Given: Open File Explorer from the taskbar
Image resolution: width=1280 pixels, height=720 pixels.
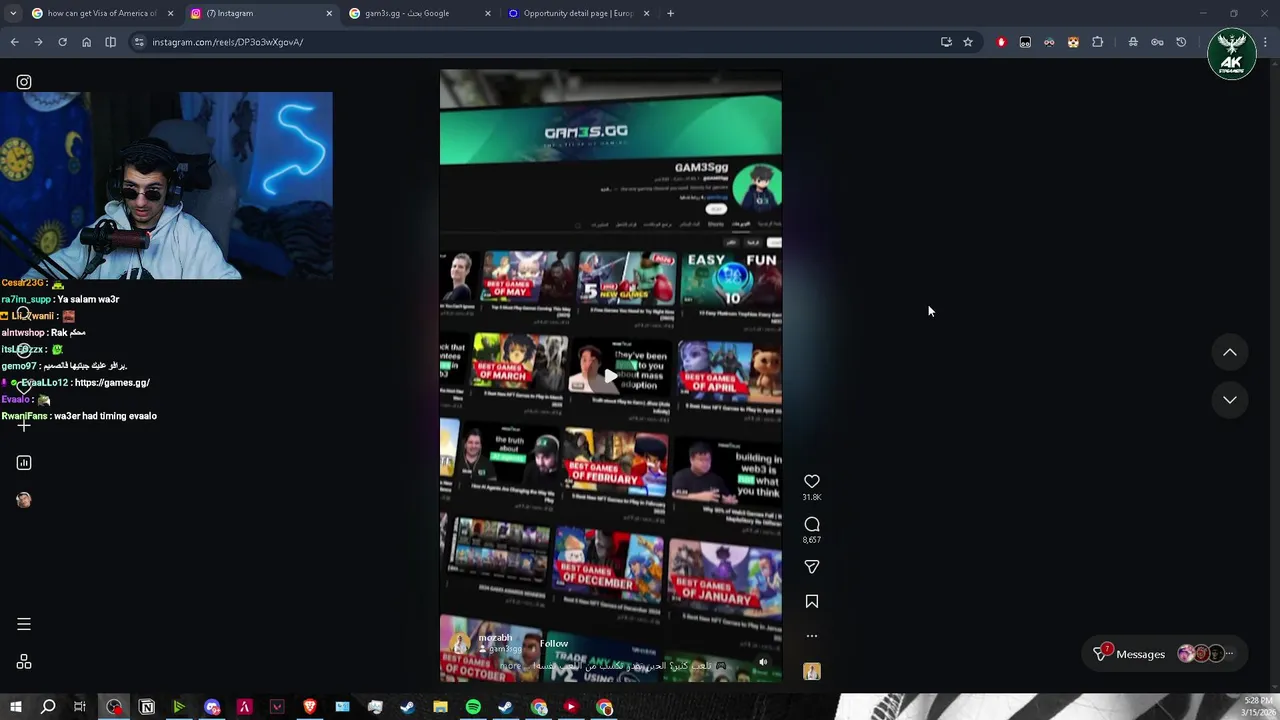Looking at the screenshot, I should 440,707.
